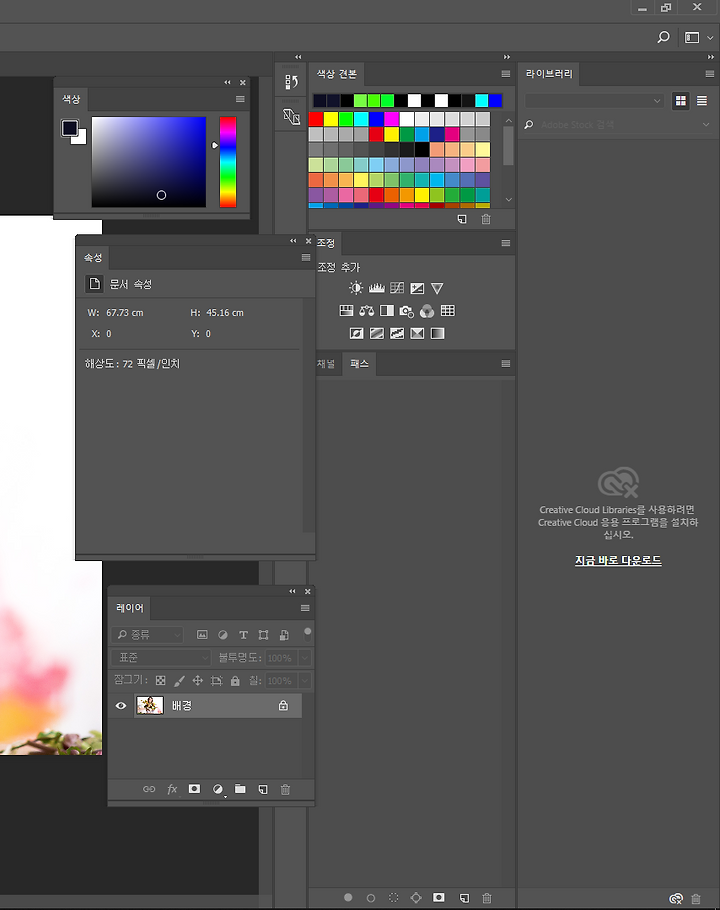Delete the swatch using the Swatches trash icon
This screenshot has width=720, height=910.
(x=486, y=219)
